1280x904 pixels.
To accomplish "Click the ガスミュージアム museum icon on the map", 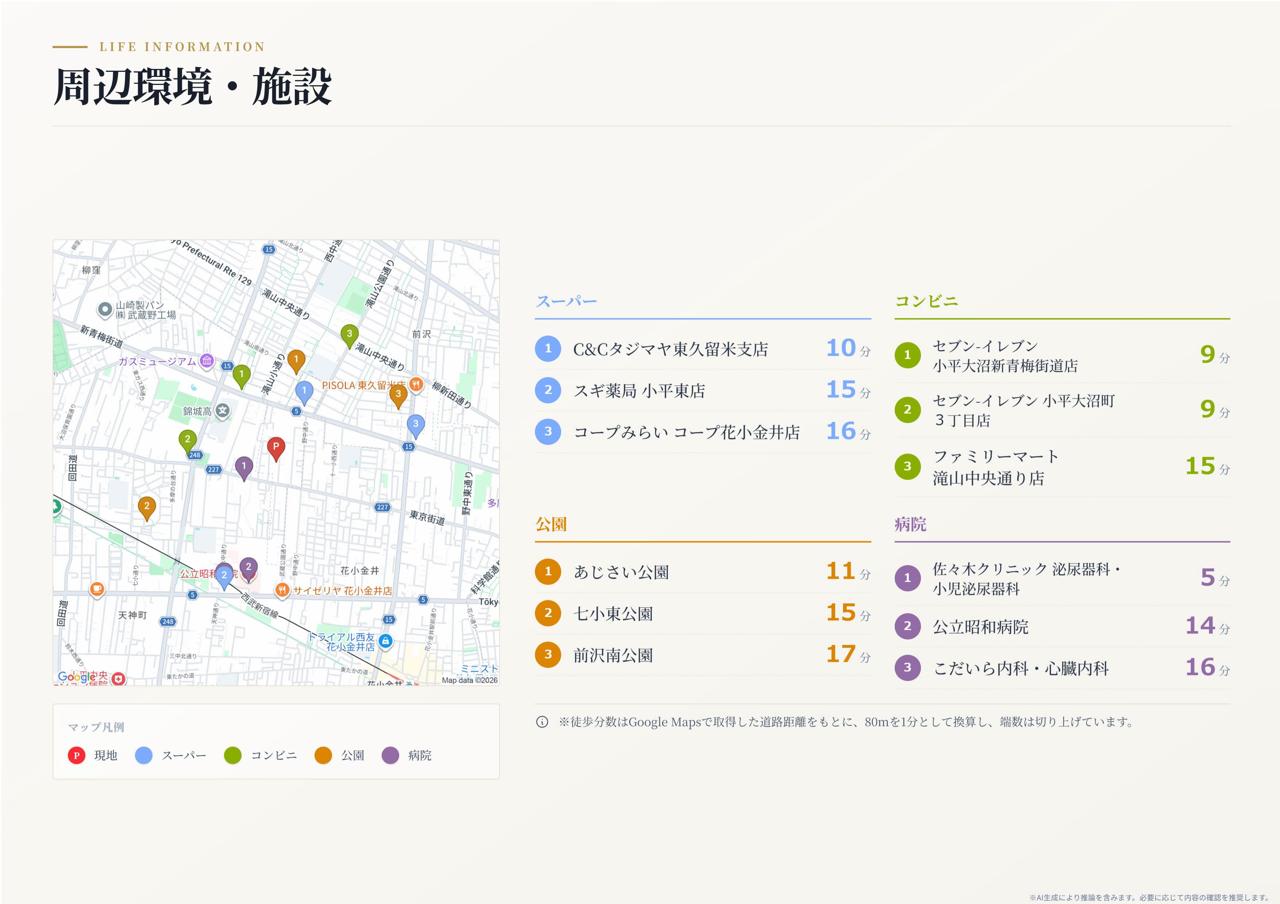I will pos(207,361).
